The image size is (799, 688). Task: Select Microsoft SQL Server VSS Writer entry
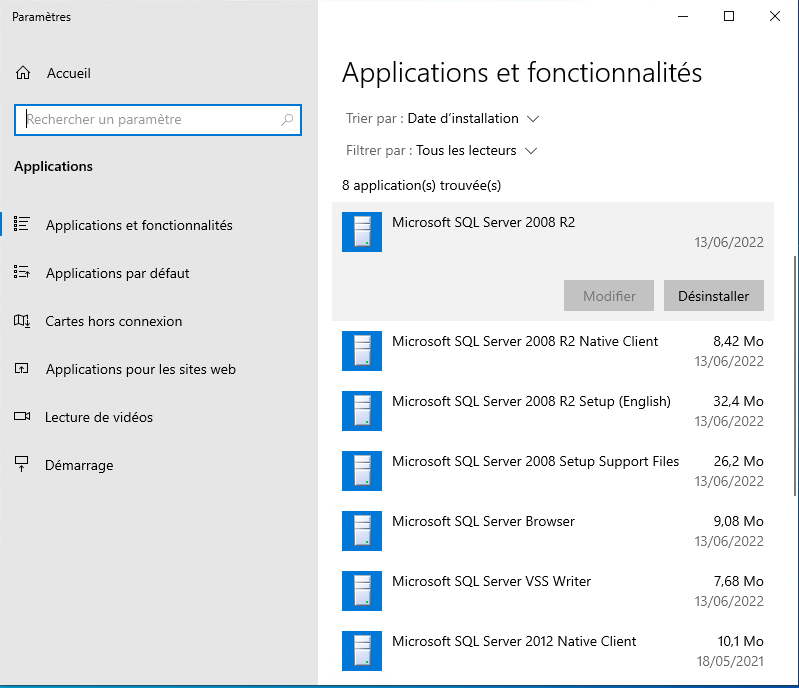[553, 591]
